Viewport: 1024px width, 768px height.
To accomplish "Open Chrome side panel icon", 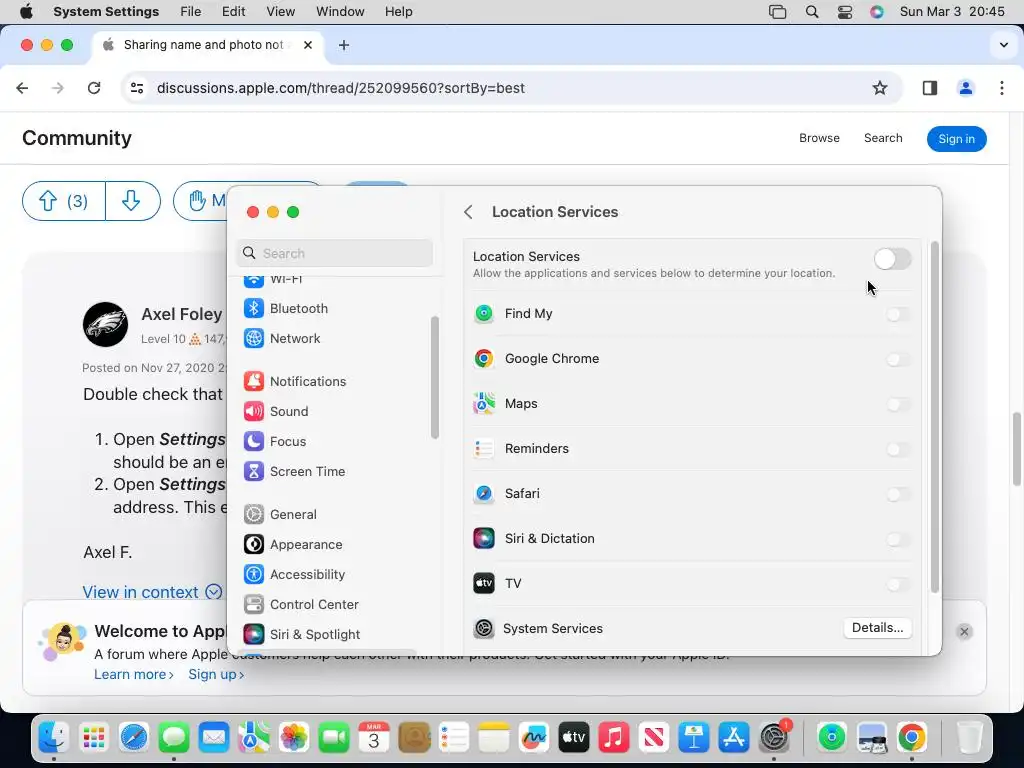I will (x=929, y=88).
